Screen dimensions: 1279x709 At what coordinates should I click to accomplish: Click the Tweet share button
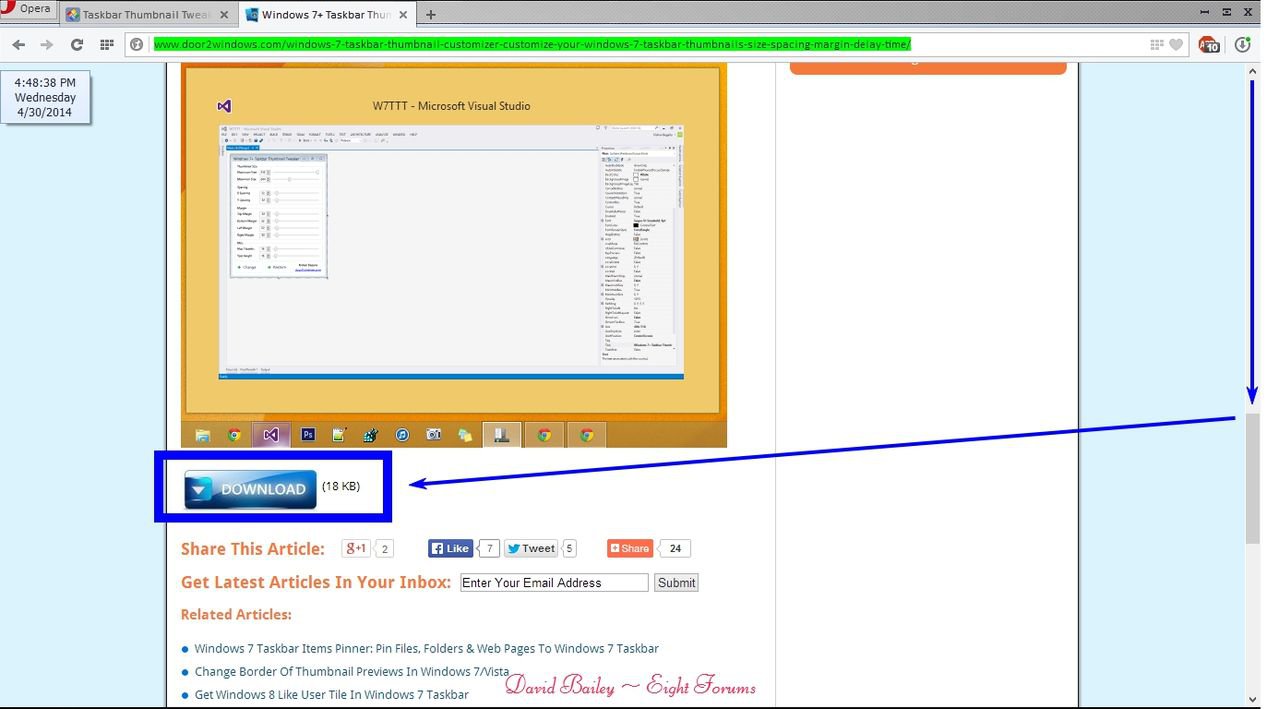[531, 548]
